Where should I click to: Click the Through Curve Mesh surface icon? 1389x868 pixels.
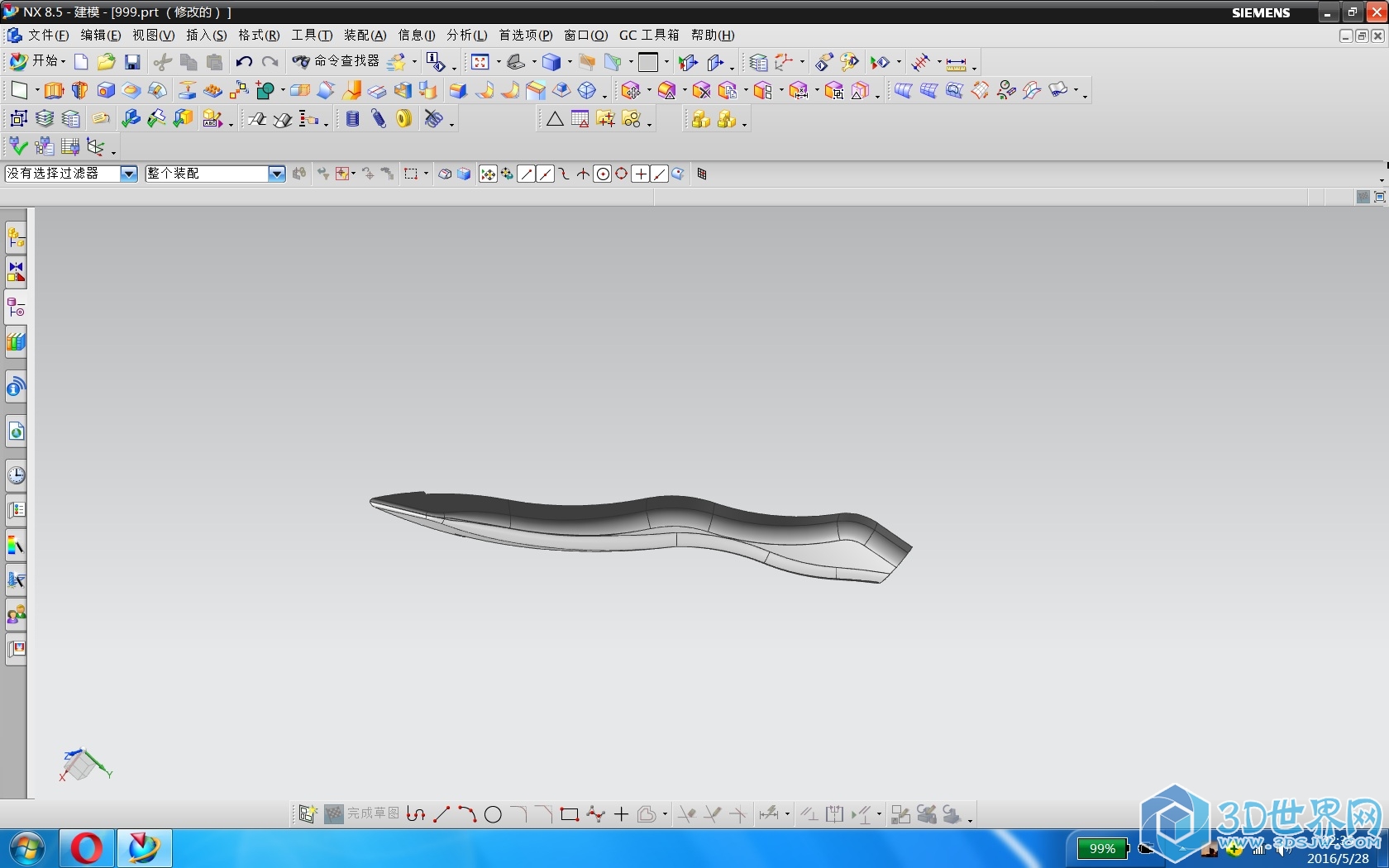click(928, 91)
